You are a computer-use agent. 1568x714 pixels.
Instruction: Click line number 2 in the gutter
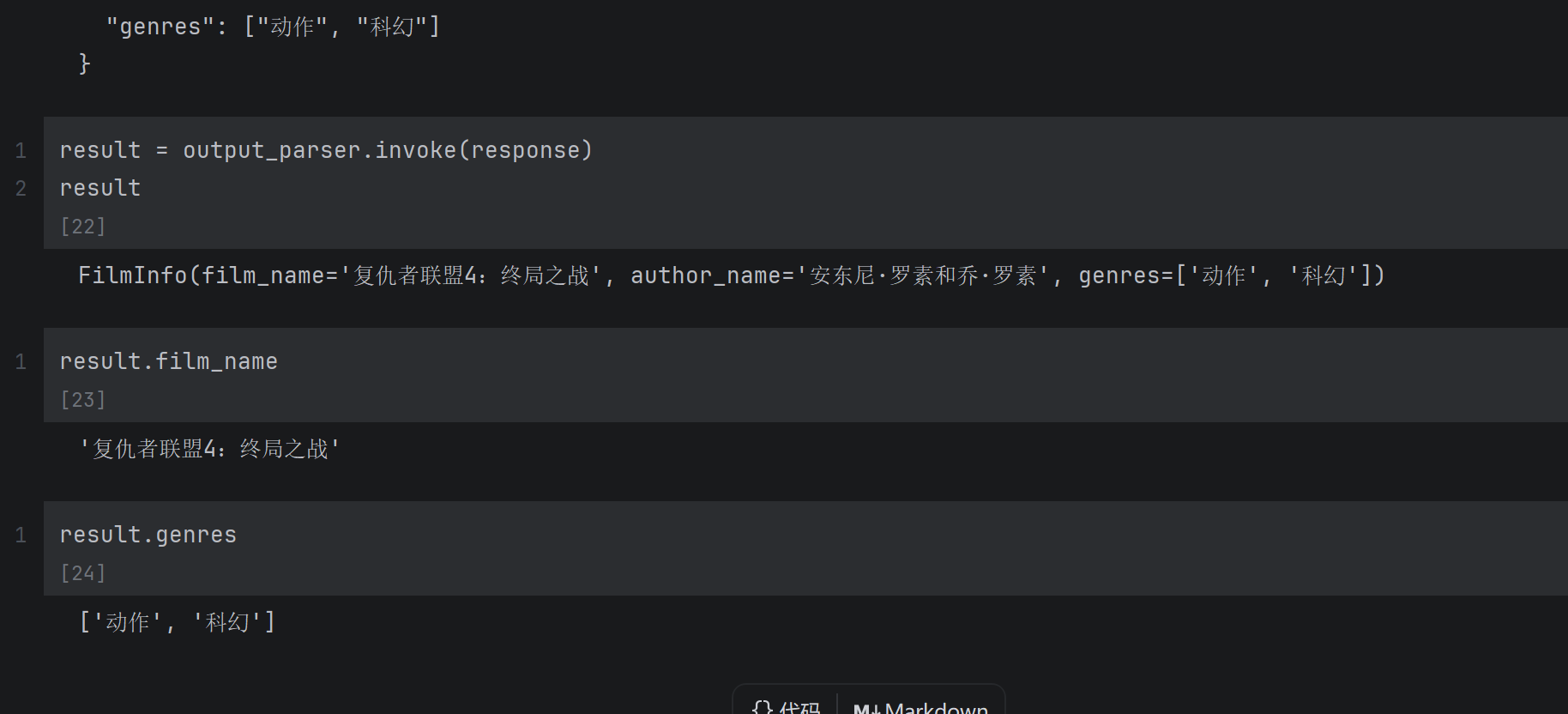pyautogui.click(x=21, y=188)
